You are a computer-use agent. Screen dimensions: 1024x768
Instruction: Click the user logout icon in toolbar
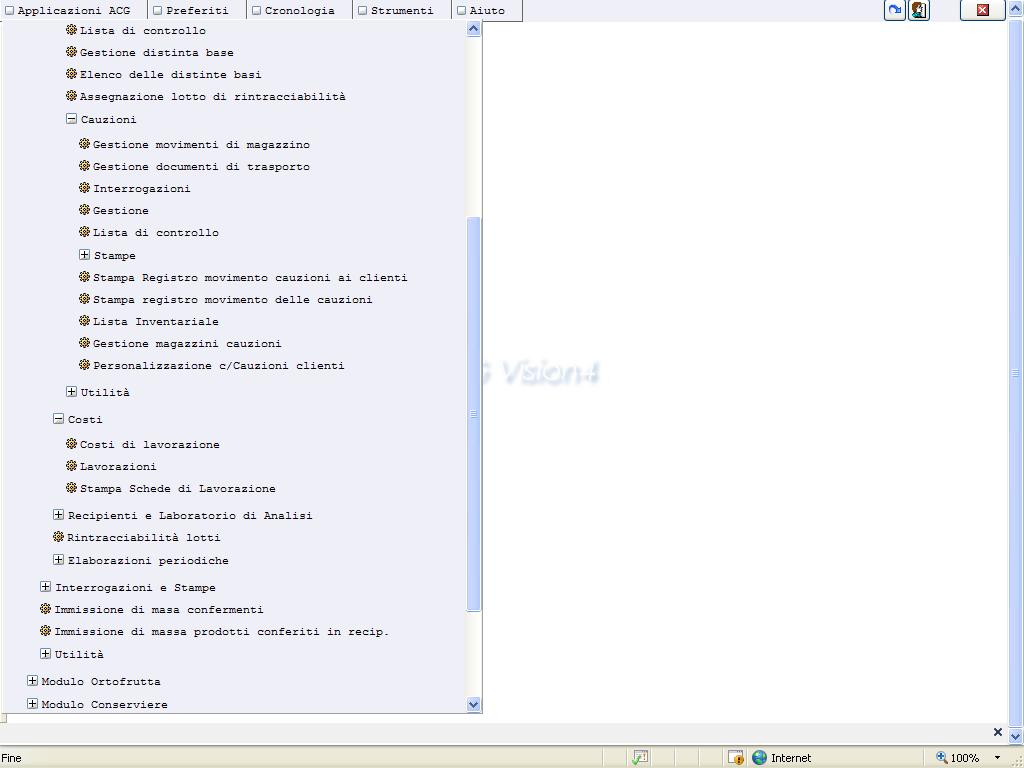[x=918, y=10]
